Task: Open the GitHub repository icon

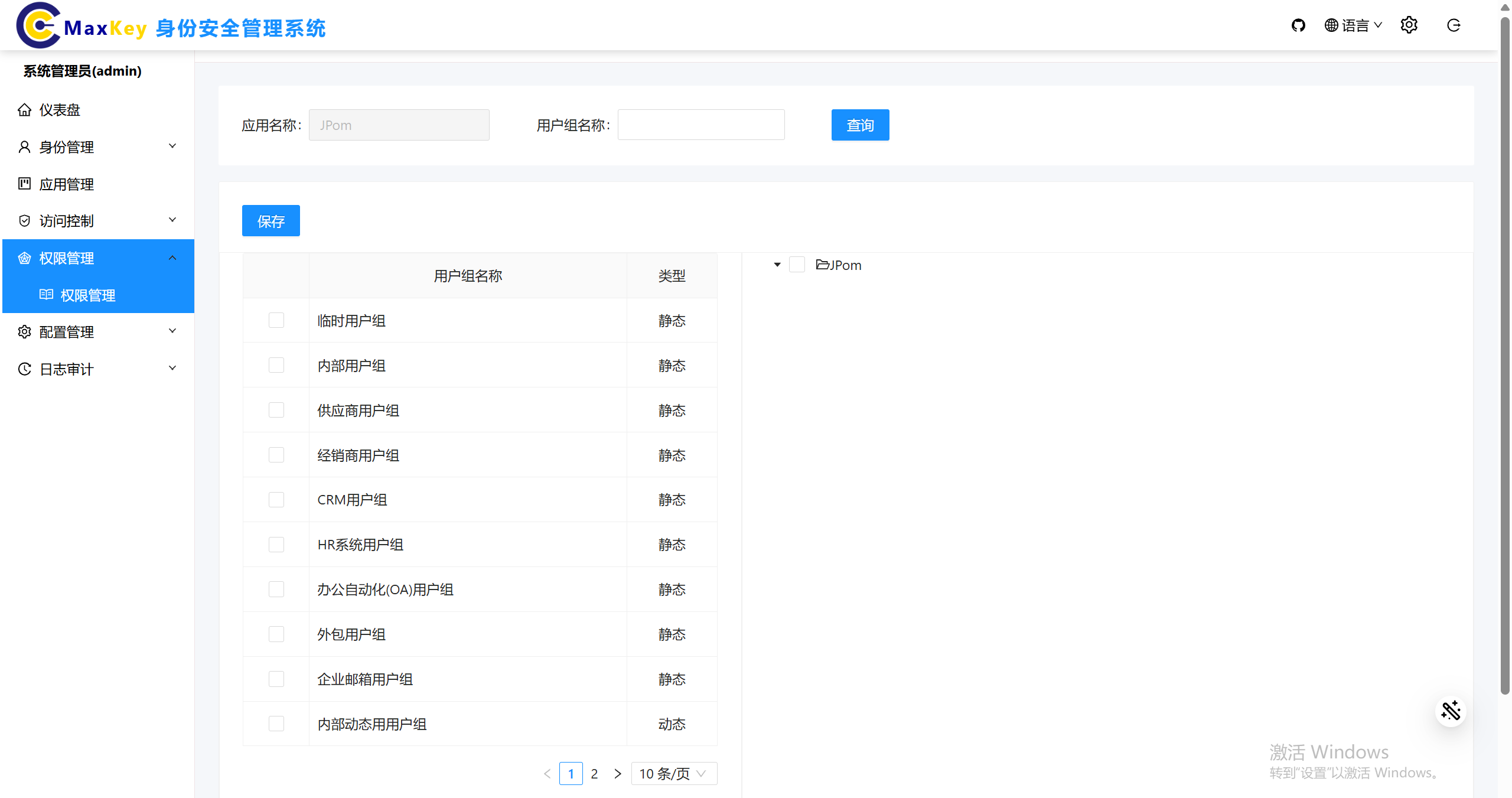Action: coord(1299,25)
